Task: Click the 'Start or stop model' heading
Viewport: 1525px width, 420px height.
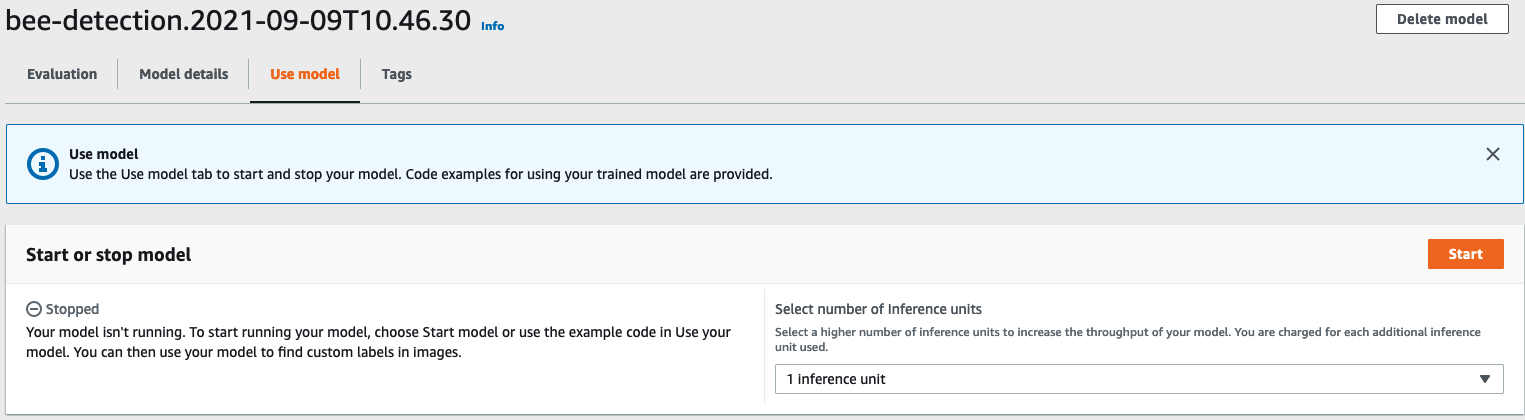Action: [108, 255]
